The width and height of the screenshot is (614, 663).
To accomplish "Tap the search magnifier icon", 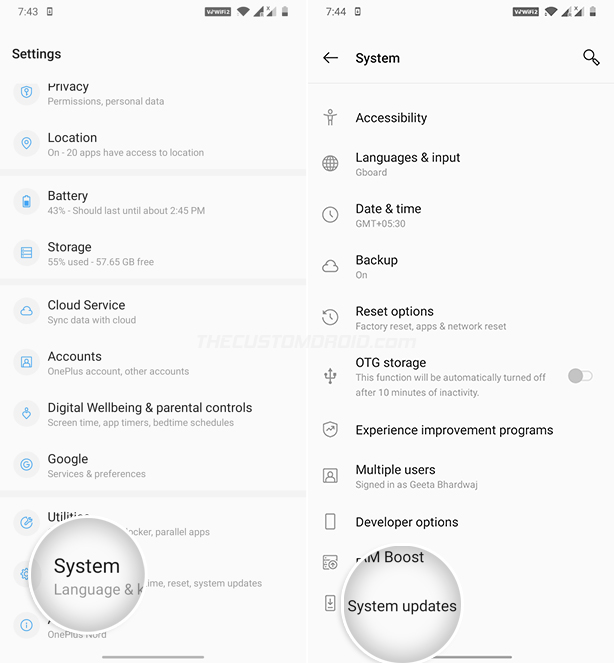I will 591,58.
